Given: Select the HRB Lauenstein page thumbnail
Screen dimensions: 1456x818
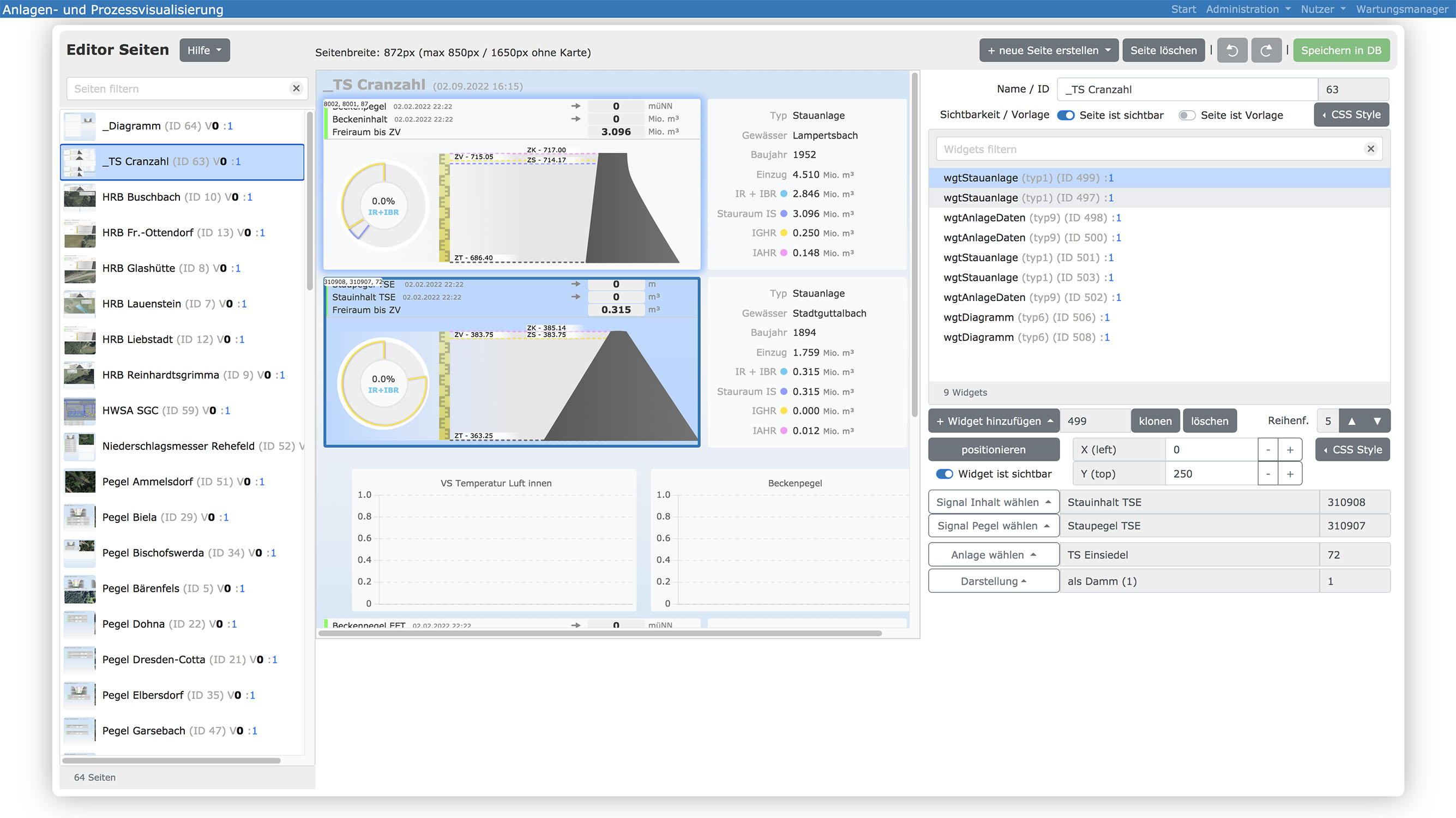Looking at the screenshot, I should (80, 304).
